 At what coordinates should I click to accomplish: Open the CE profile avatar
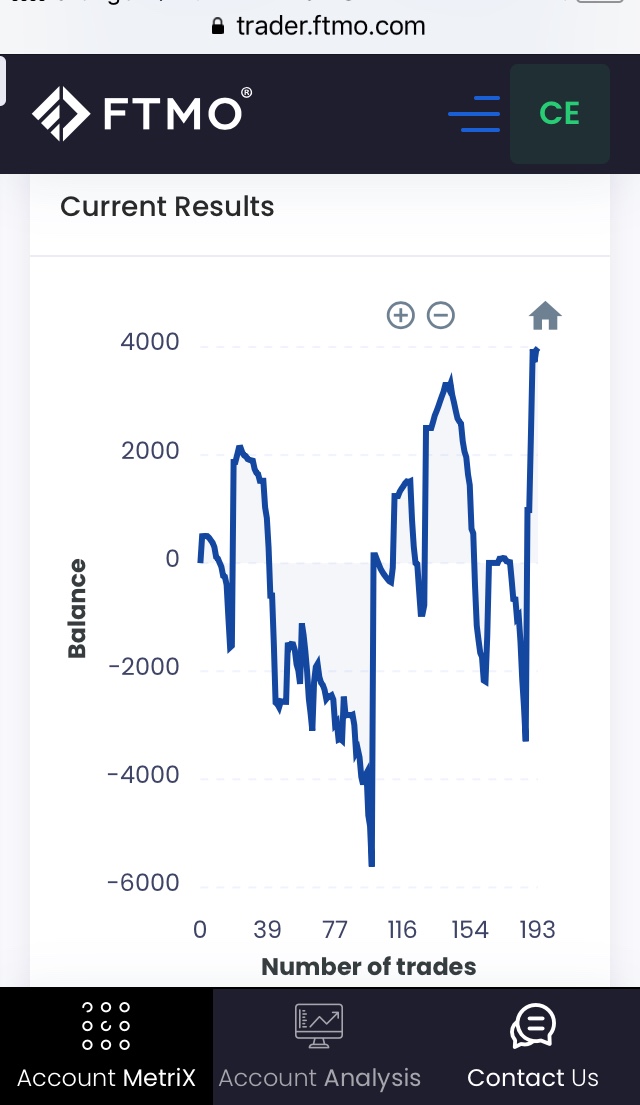559,114
